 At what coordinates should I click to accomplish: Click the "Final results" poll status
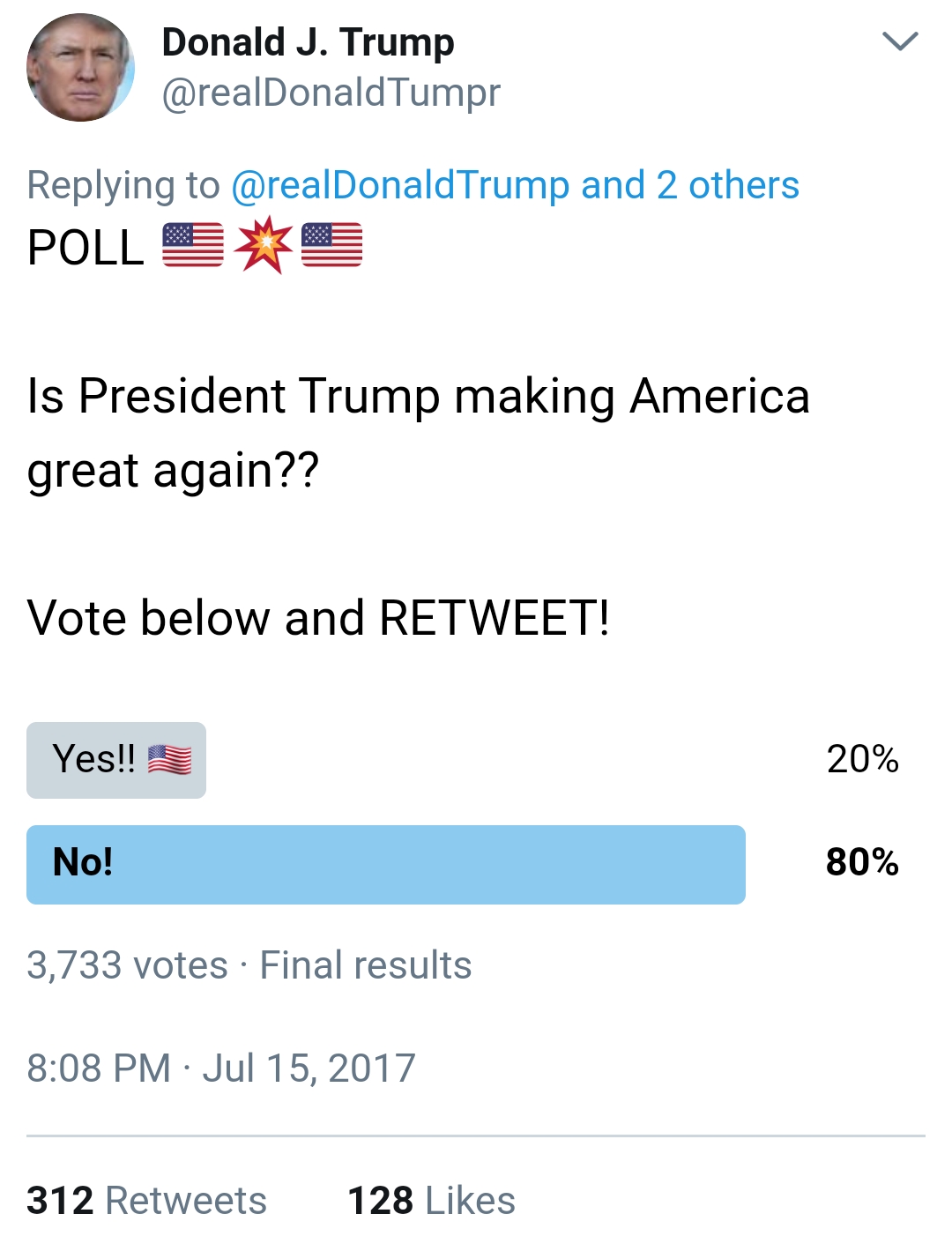pos(366,965)
